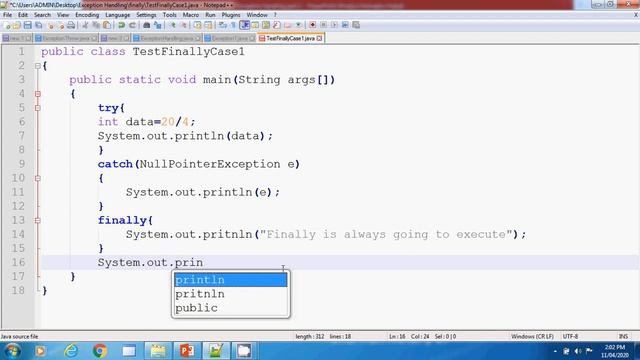
Task: Open the Run menu
Action: pyautogui.click(x=210, y=15)
